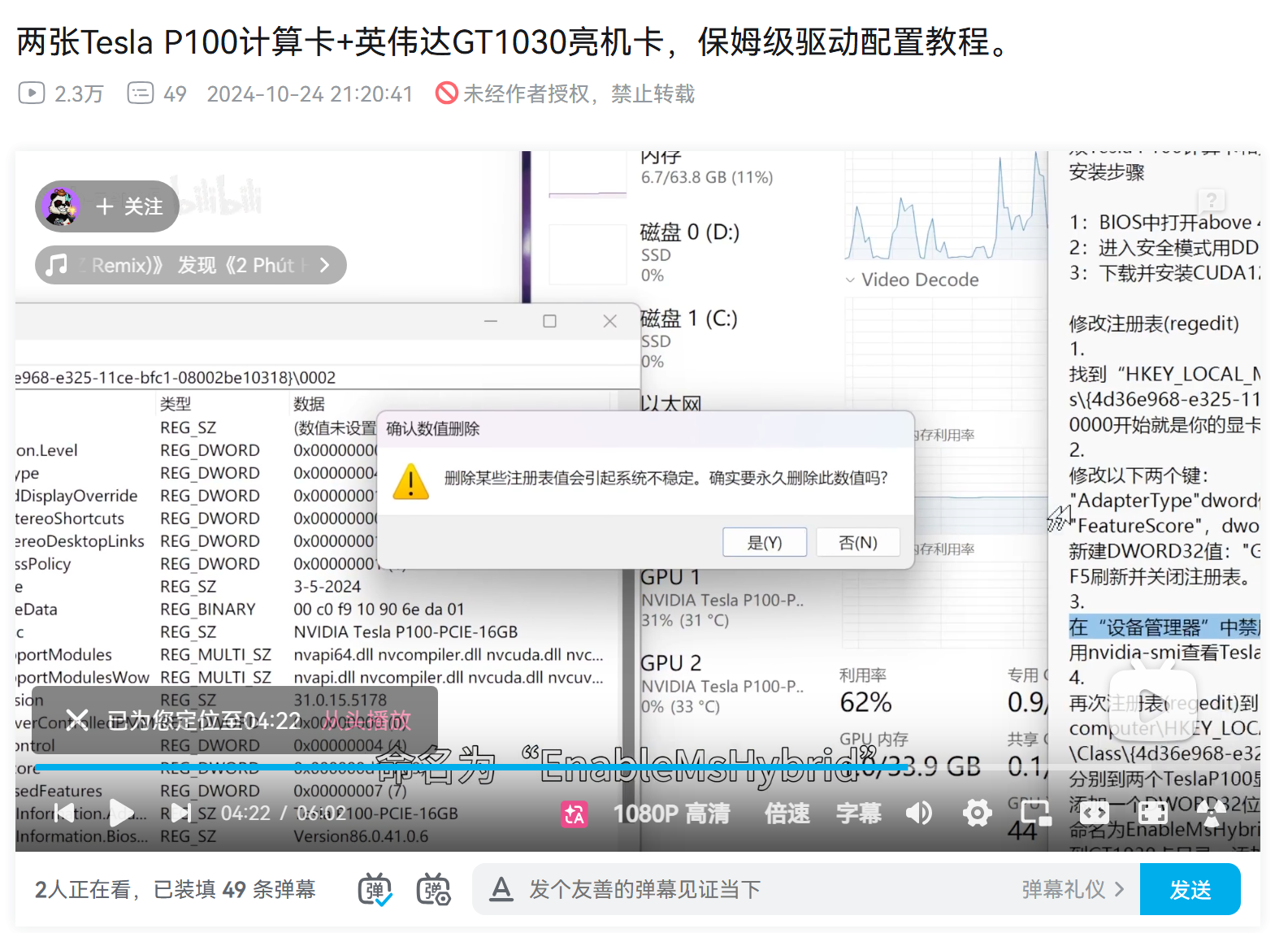The height and width of the screenshot is (933, 1288).
Task: Enable picture-in-picture mode
Action: click(x=1036, y=813)
